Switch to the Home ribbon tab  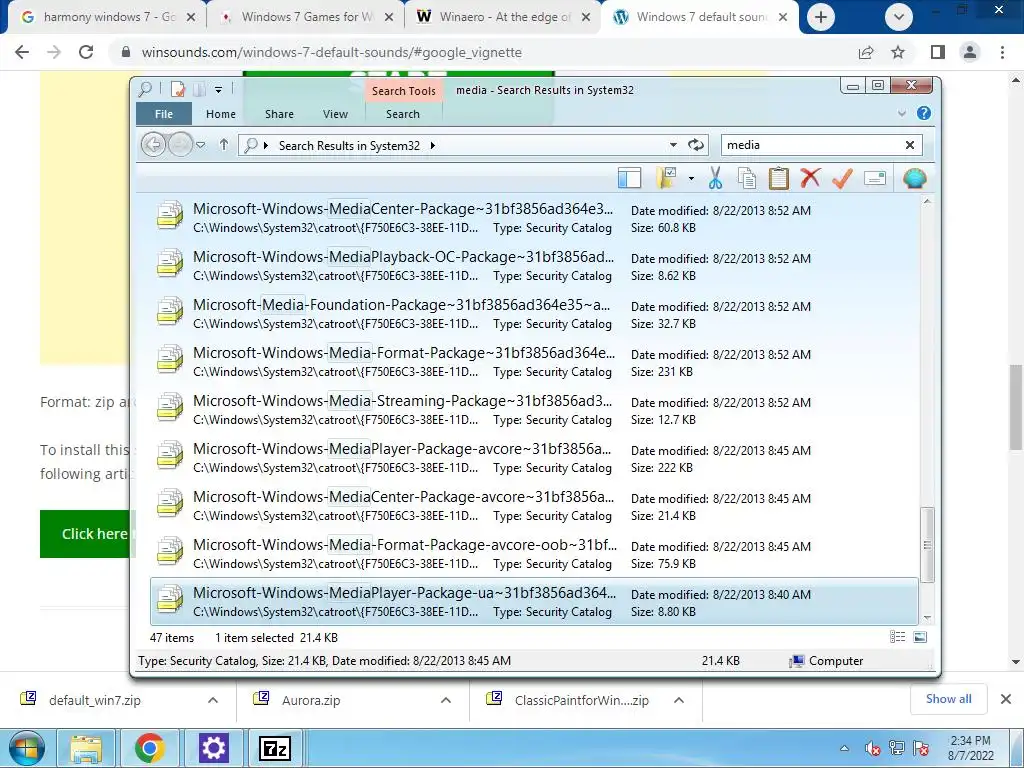click(221, 114)
